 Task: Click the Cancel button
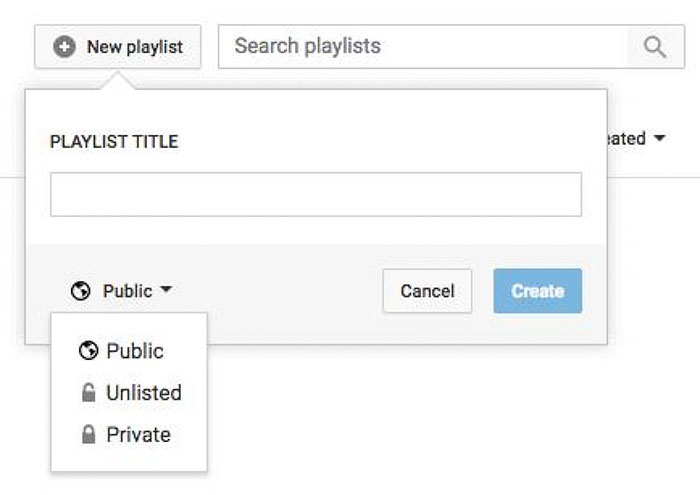[427, 291]
